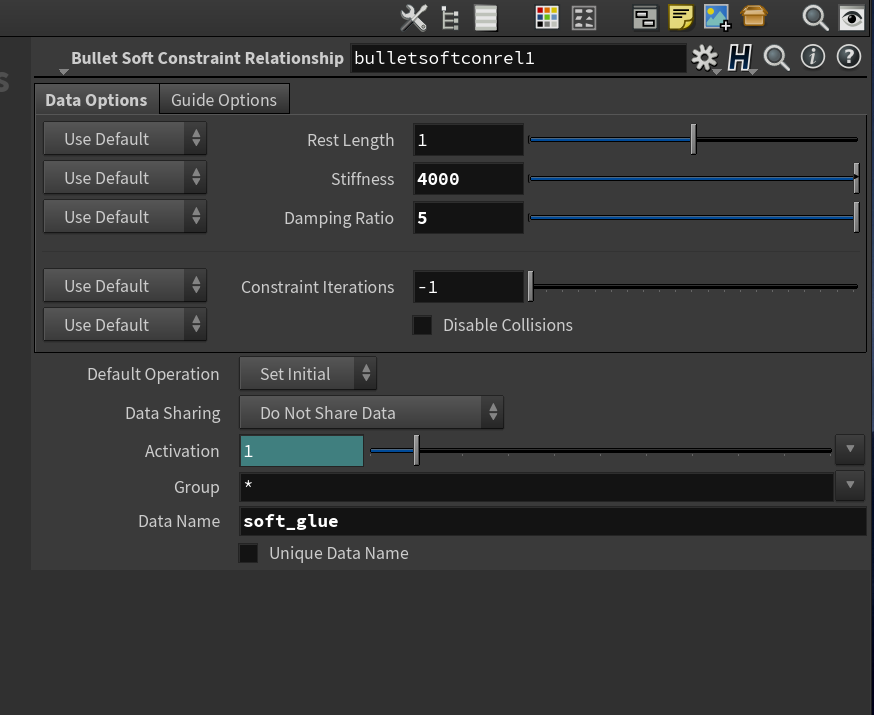This screenshot has height=715, width=874.
Task: Click the Activation value field
Action: click(302, 451)
